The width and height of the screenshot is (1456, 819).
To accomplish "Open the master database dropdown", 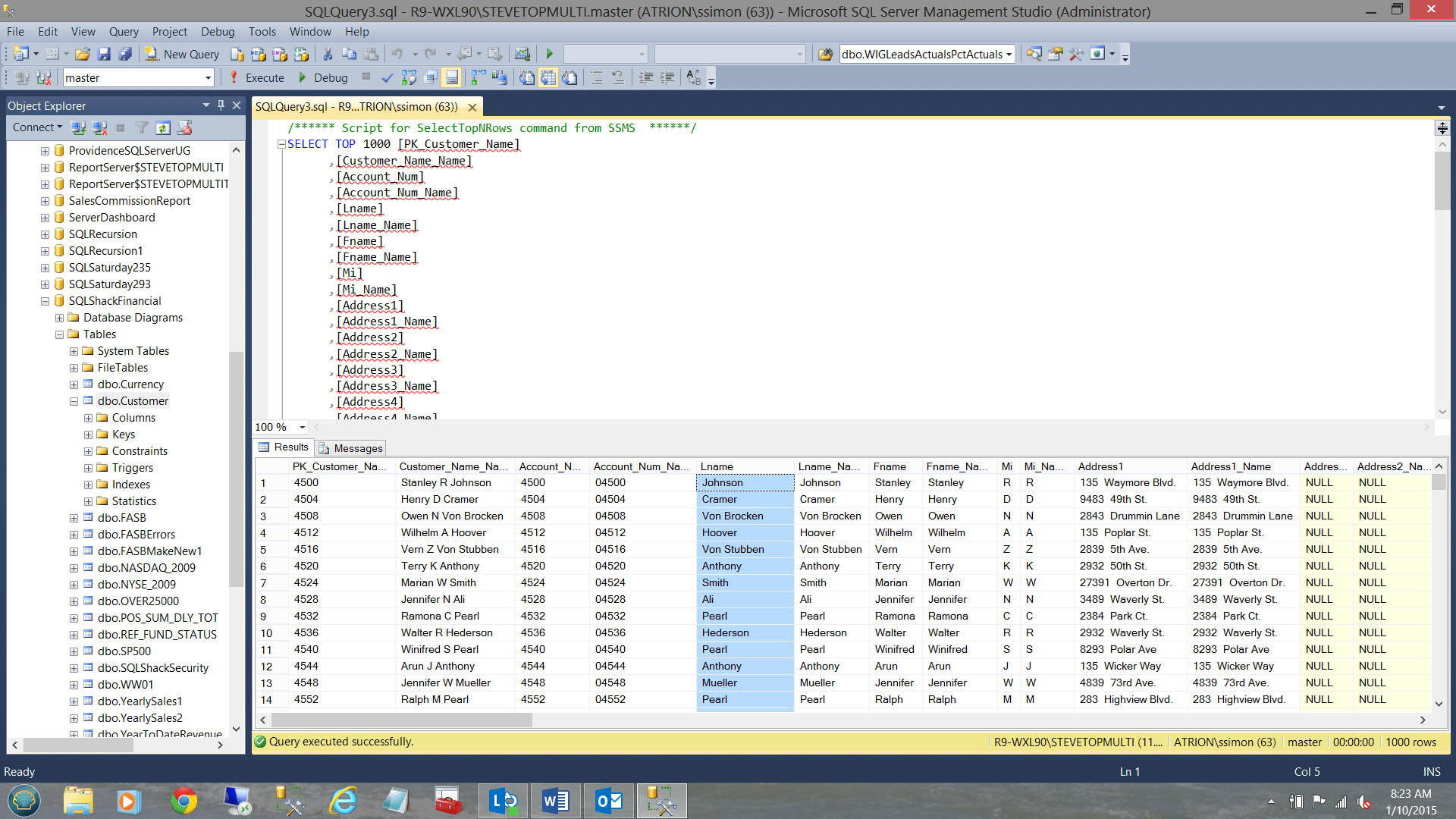I will click(x=208, y=78).
